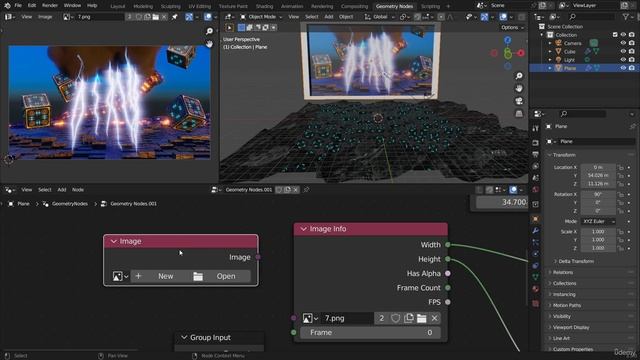
Task: Toggle viewport gizmos button
Action: (484, 17)
